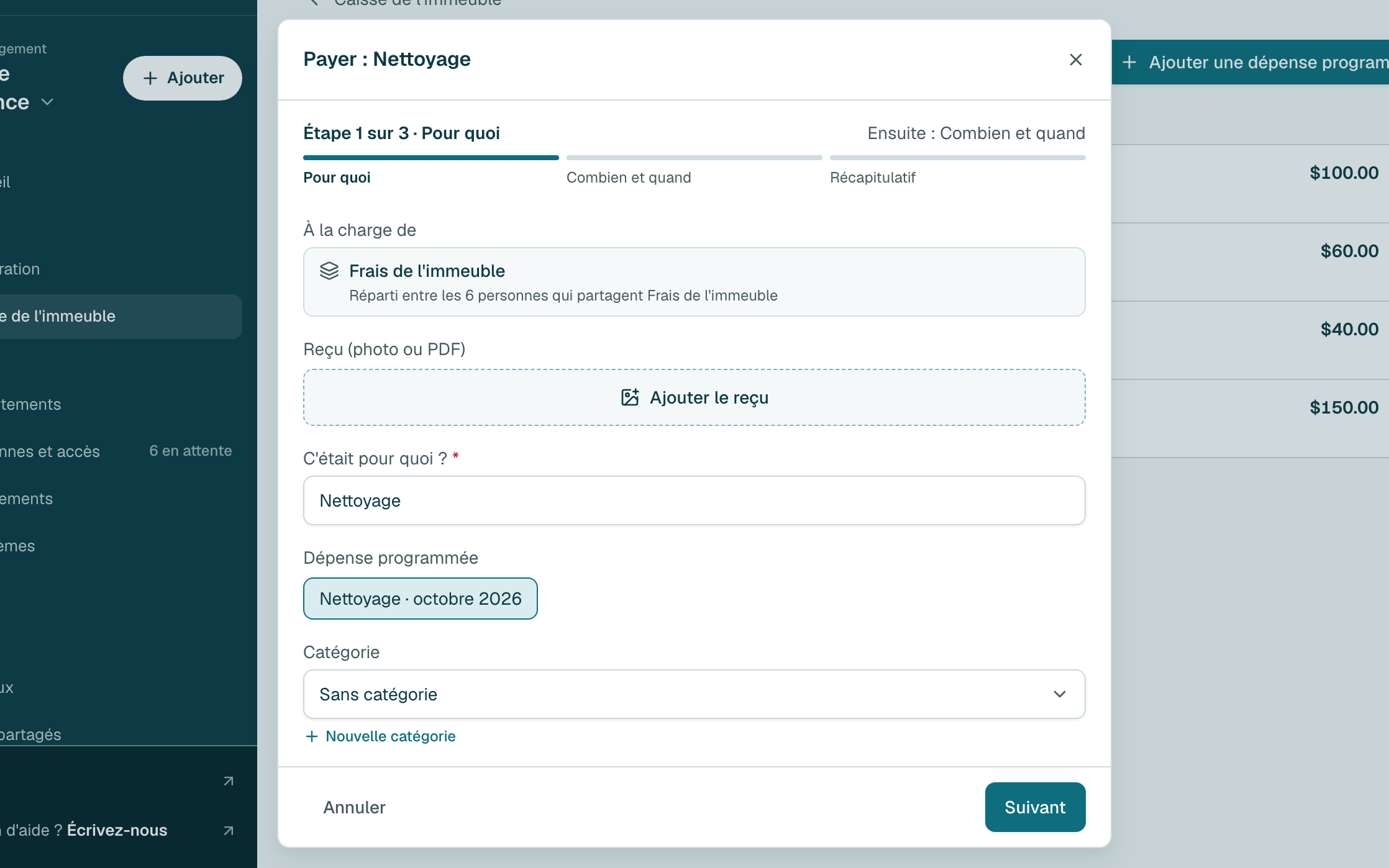Image resolution: width=1389 pixels, height=868 pixels.
Task: Focus the C'était pour quoi input field
Action: [x=694, y=500]
